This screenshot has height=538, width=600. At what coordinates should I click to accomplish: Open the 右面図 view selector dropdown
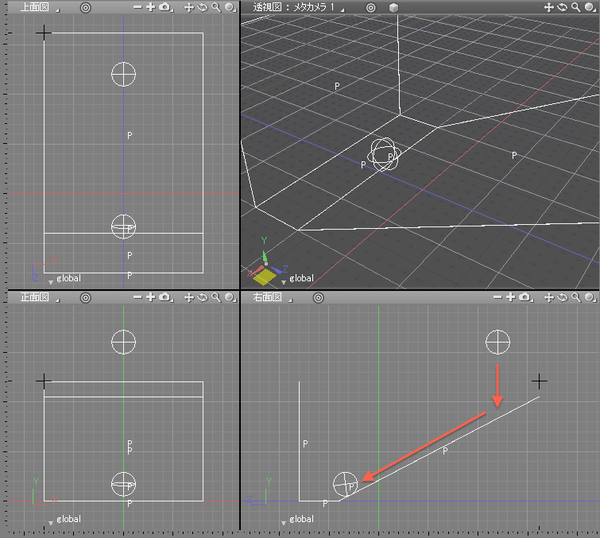272,297
